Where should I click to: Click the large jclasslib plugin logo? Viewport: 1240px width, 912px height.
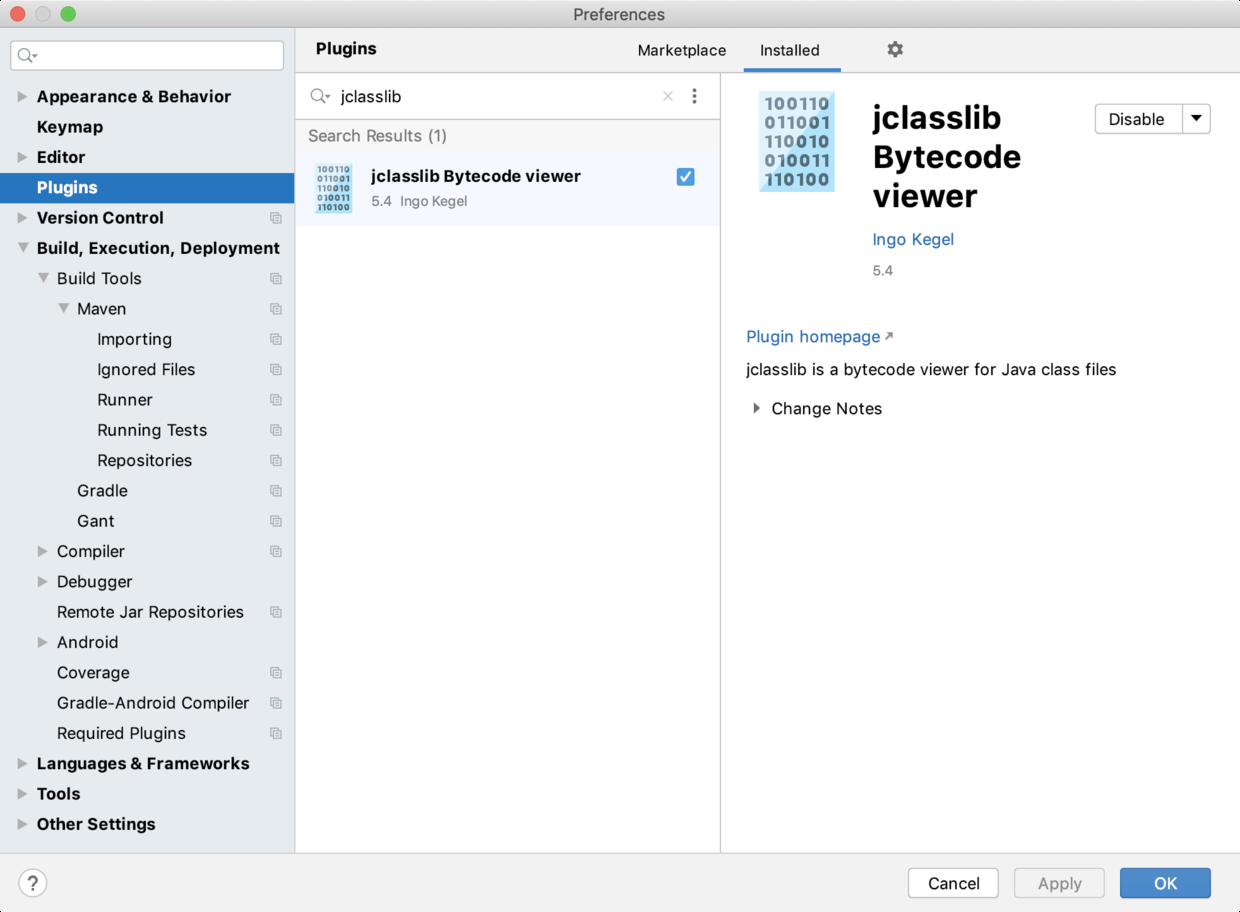[x=797, y=142]
